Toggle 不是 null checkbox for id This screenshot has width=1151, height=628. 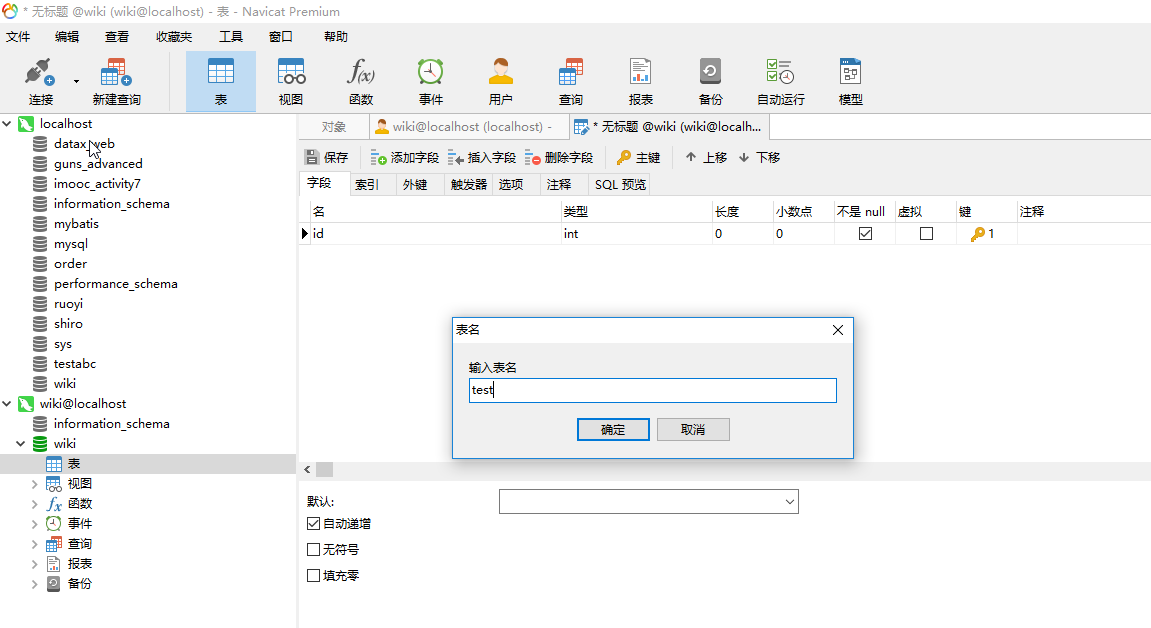[865, 233]
